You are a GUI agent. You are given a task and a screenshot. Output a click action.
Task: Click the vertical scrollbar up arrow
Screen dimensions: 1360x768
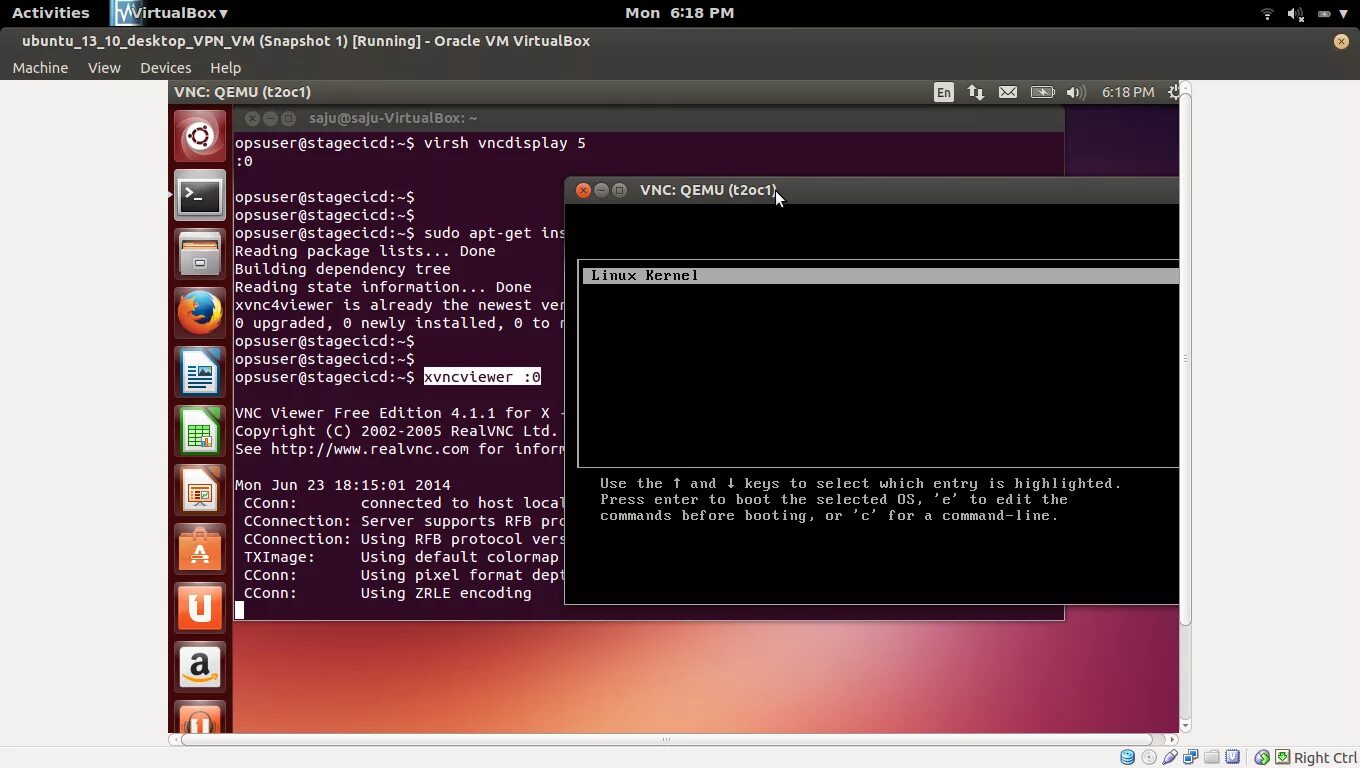[x=1185, y=87]
